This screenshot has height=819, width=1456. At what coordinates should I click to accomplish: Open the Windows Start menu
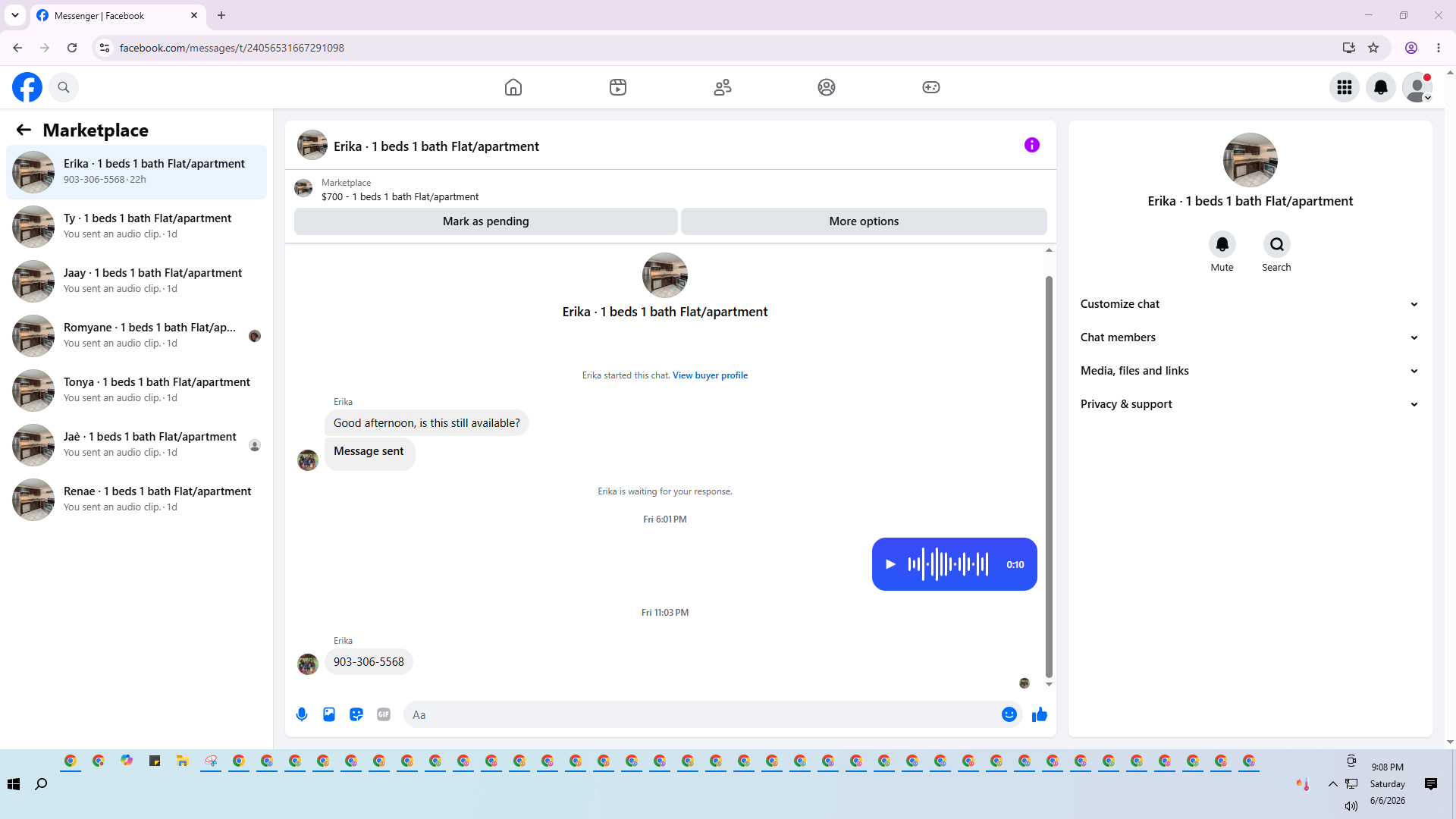pos(14,784)
